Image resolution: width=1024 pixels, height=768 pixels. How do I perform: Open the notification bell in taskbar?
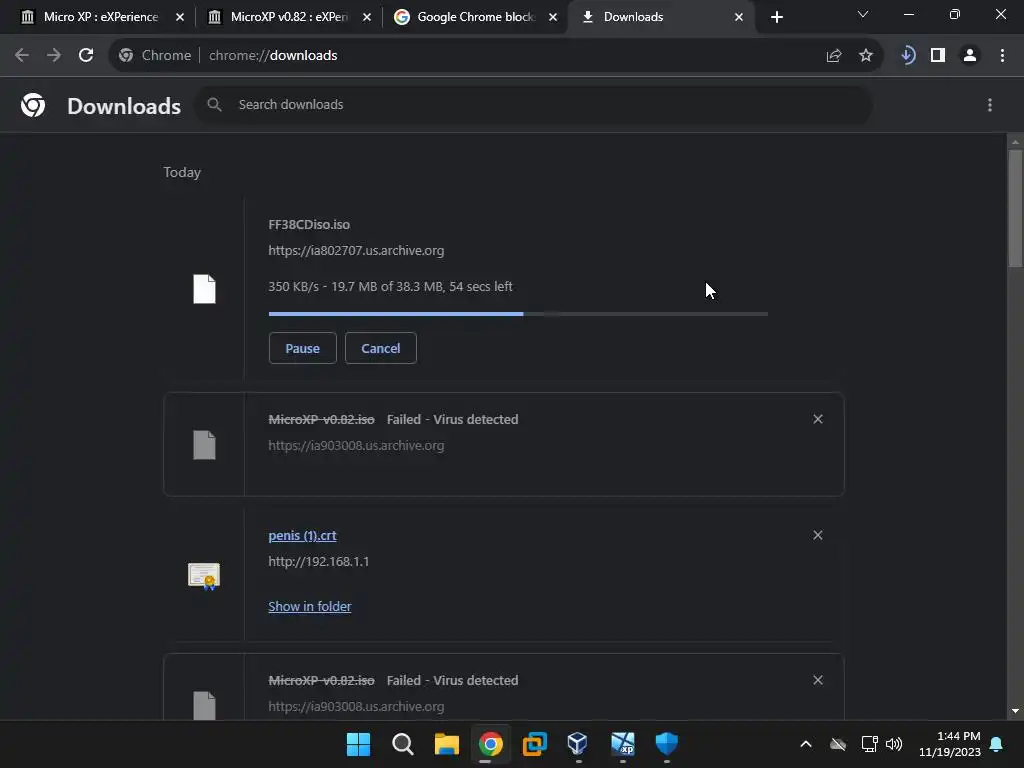click(996, 744)
